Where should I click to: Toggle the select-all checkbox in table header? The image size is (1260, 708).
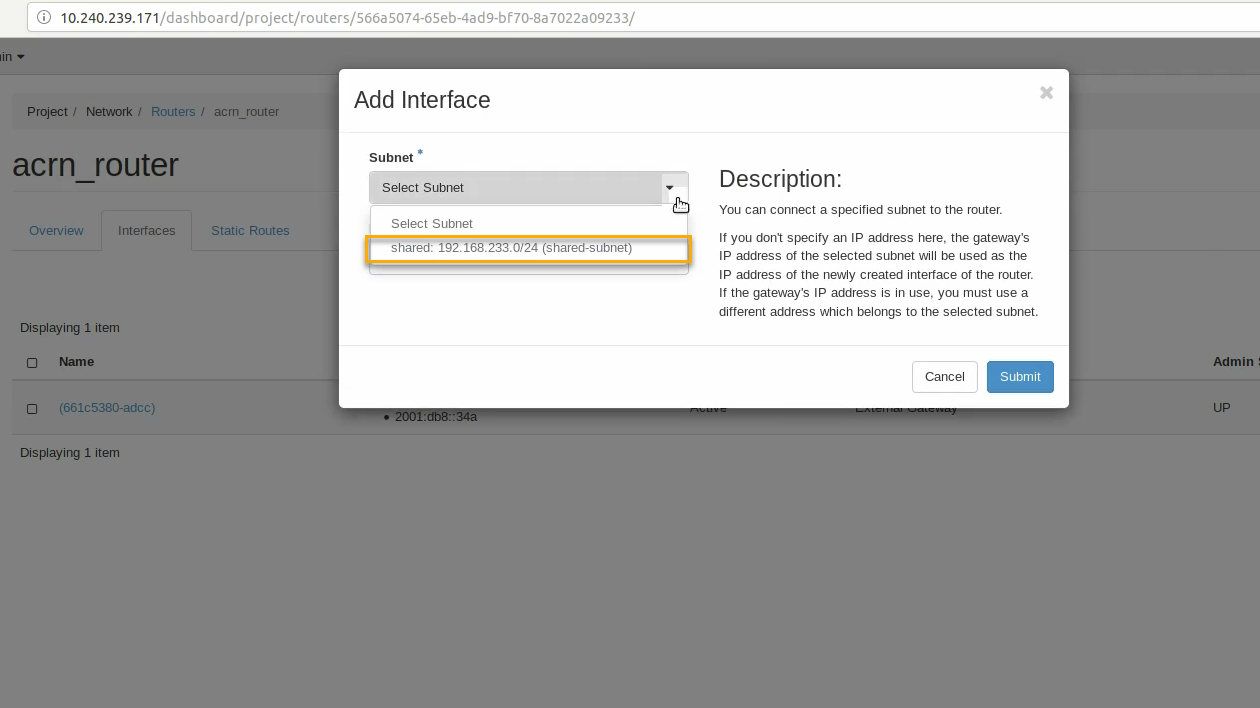click(32, 363)
